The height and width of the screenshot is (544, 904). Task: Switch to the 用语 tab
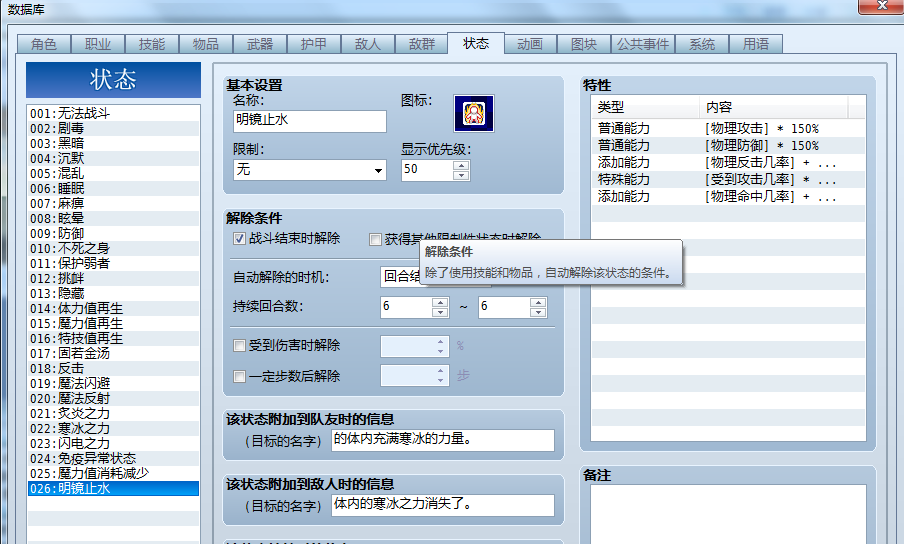click(x=756, y=44)
